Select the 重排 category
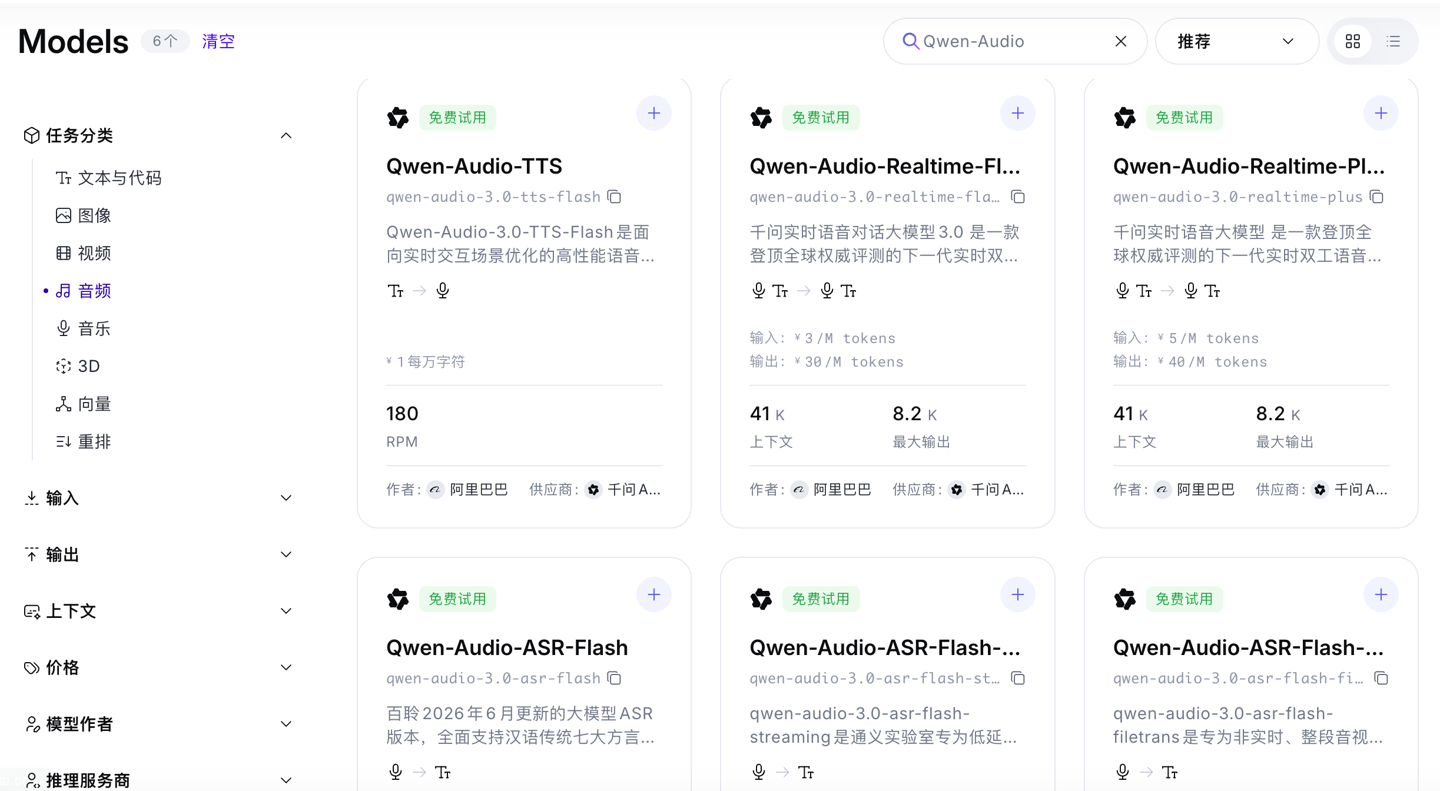The image size is (1440, 791). pos(84,441)
